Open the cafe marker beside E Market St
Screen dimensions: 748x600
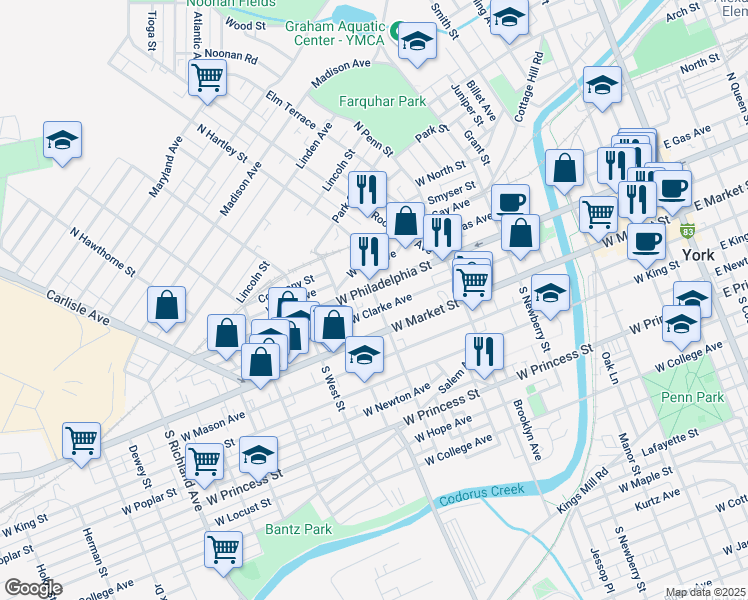coord(673,190)
